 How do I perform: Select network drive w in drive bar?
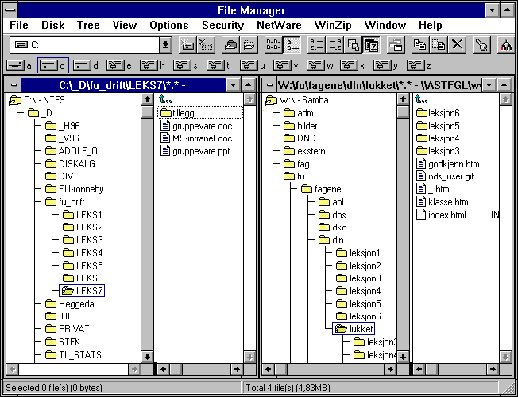coord(320,66)
